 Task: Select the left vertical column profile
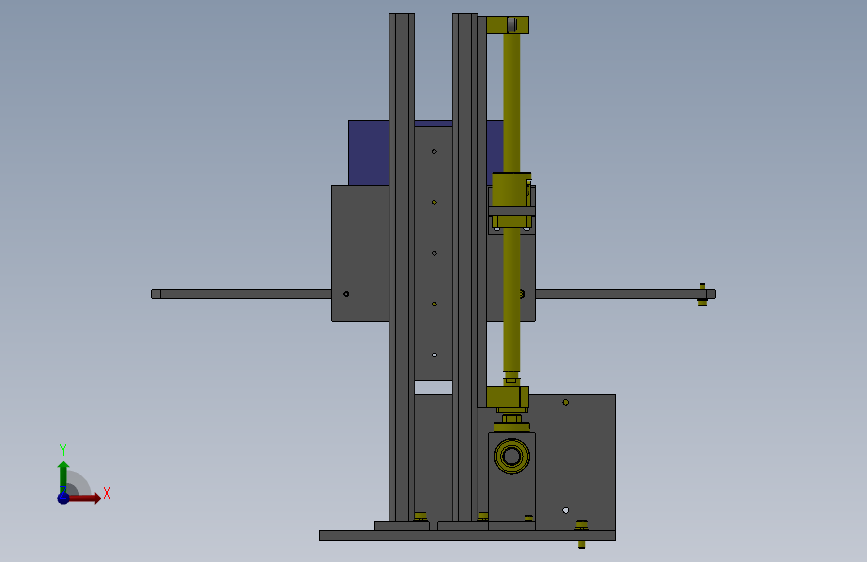click(402, 267)
